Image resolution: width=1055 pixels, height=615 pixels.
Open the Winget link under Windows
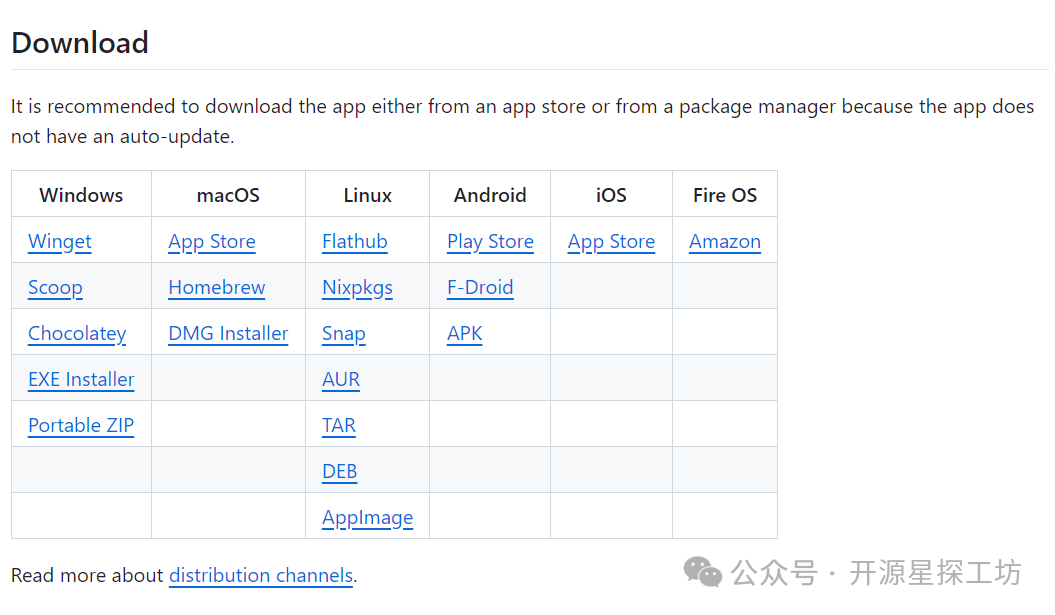[60, 242]
